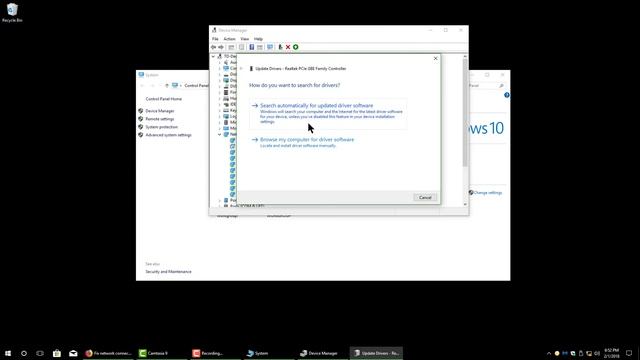The image size is (640, 360).
Task: Switch to Firefox Fix network connection window
Action: [x=108, y=353]
